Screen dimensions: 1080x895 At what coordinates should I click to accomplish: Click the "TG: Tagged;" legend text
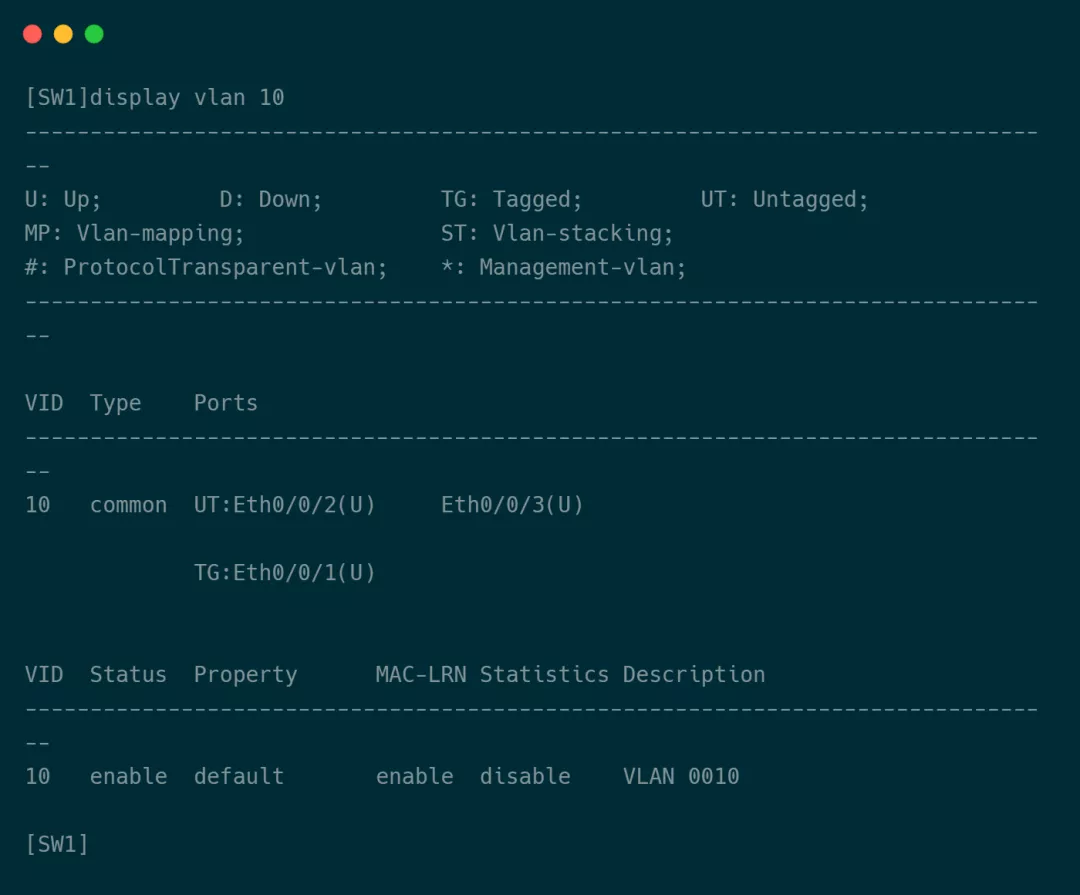[511, 200]
